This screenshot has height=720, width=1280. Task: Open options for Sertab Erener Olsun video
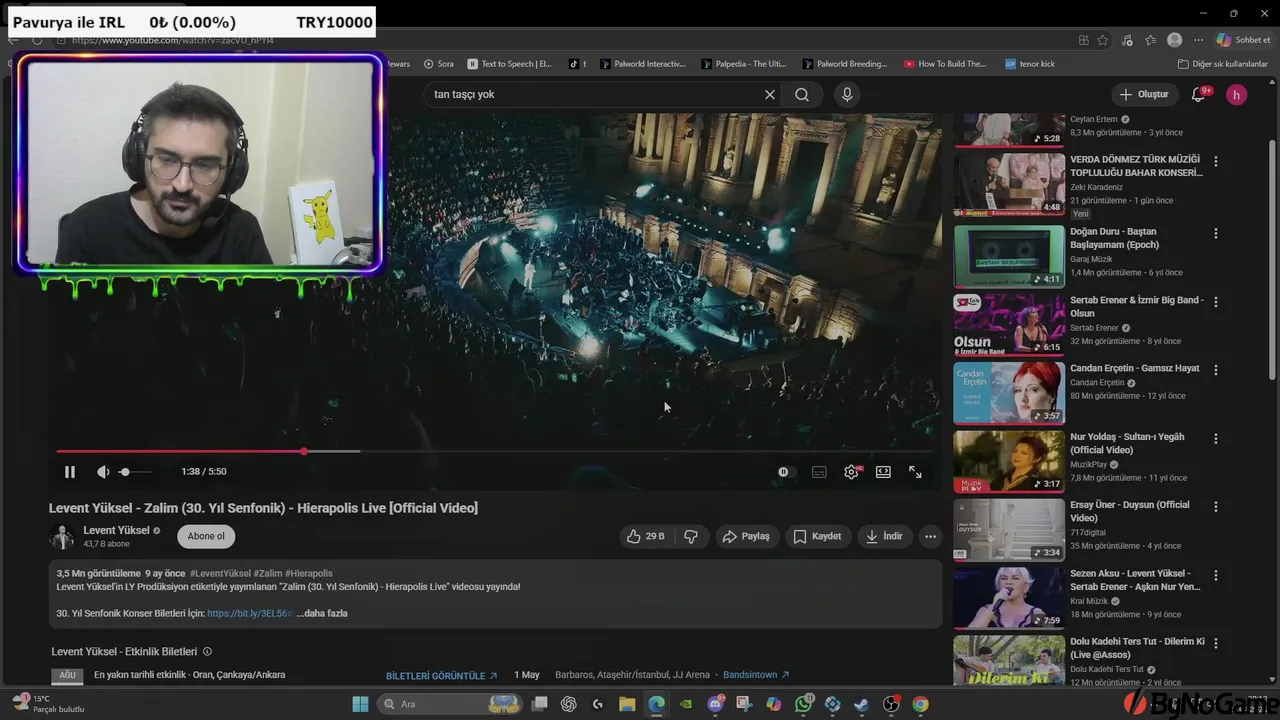1216,302
